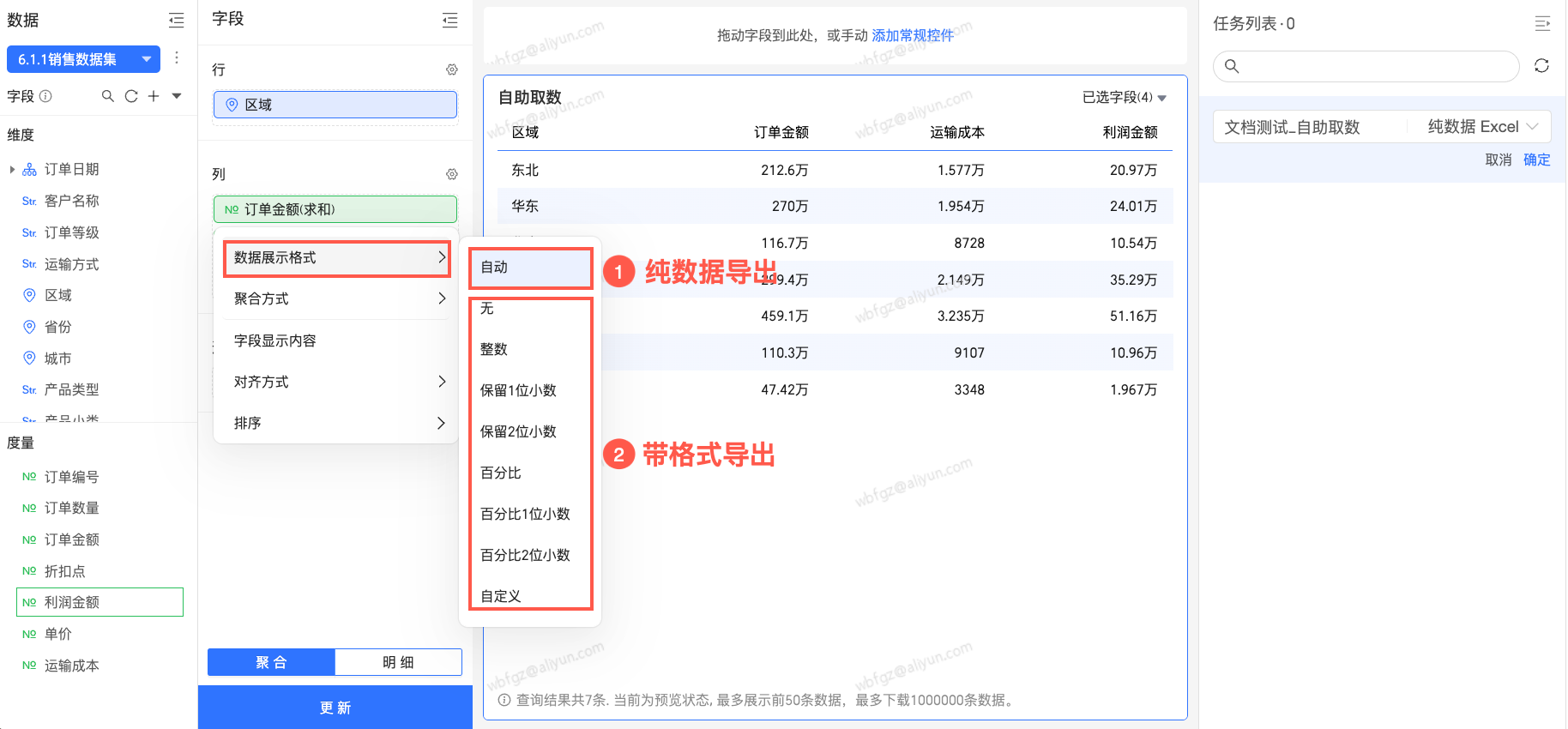The image size is (1568, 729).
Task: Open column settings gear icon
Action: 452,174
